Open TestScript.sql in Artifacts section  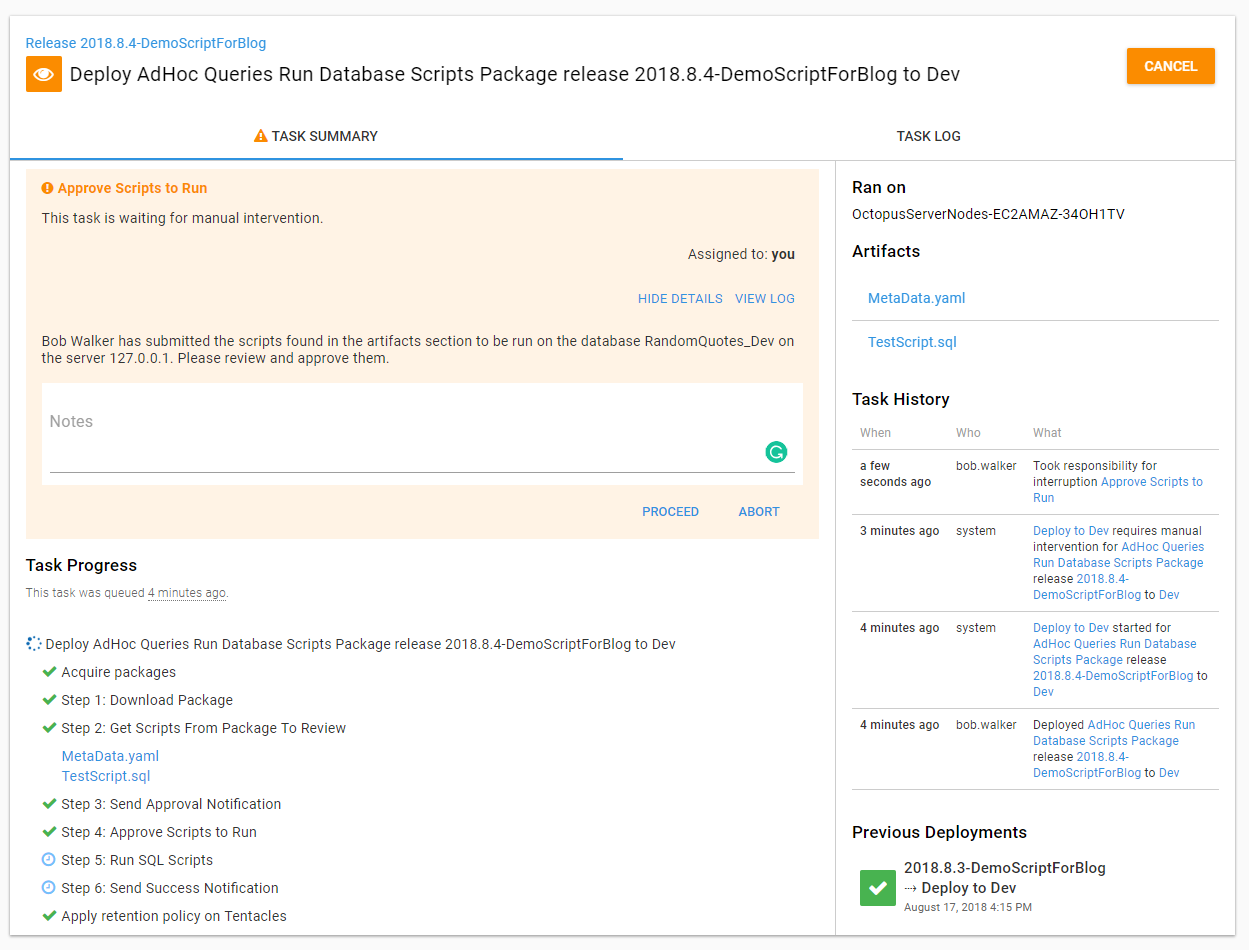912,342
